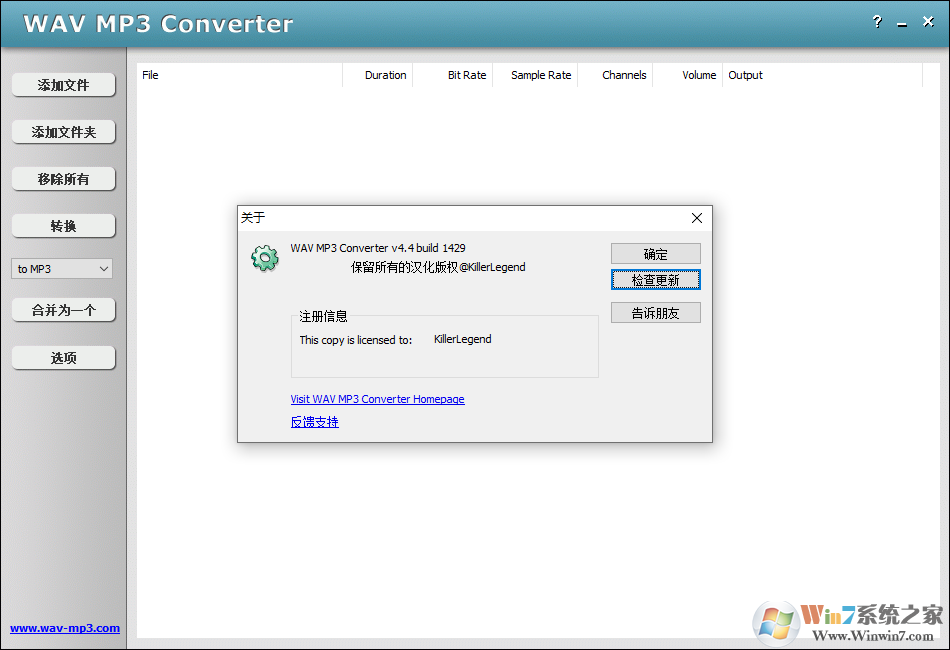Screen dimensions: 950x650
Task: Sort by the Sample Rate column header
Action: (535, 75)
